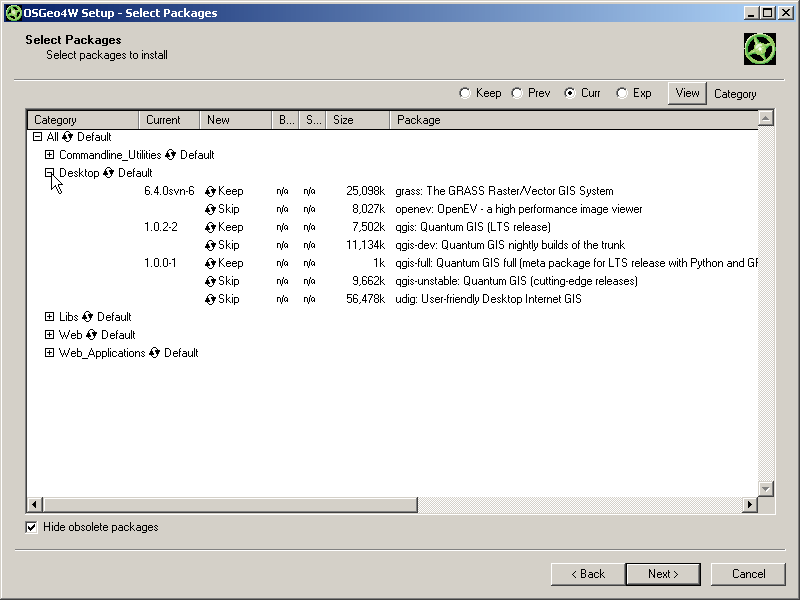Uncheck Hide obsolete packages checkbox
Image resolution: width=800 pixels, height=600 pixels.
(x=32, y=527)
